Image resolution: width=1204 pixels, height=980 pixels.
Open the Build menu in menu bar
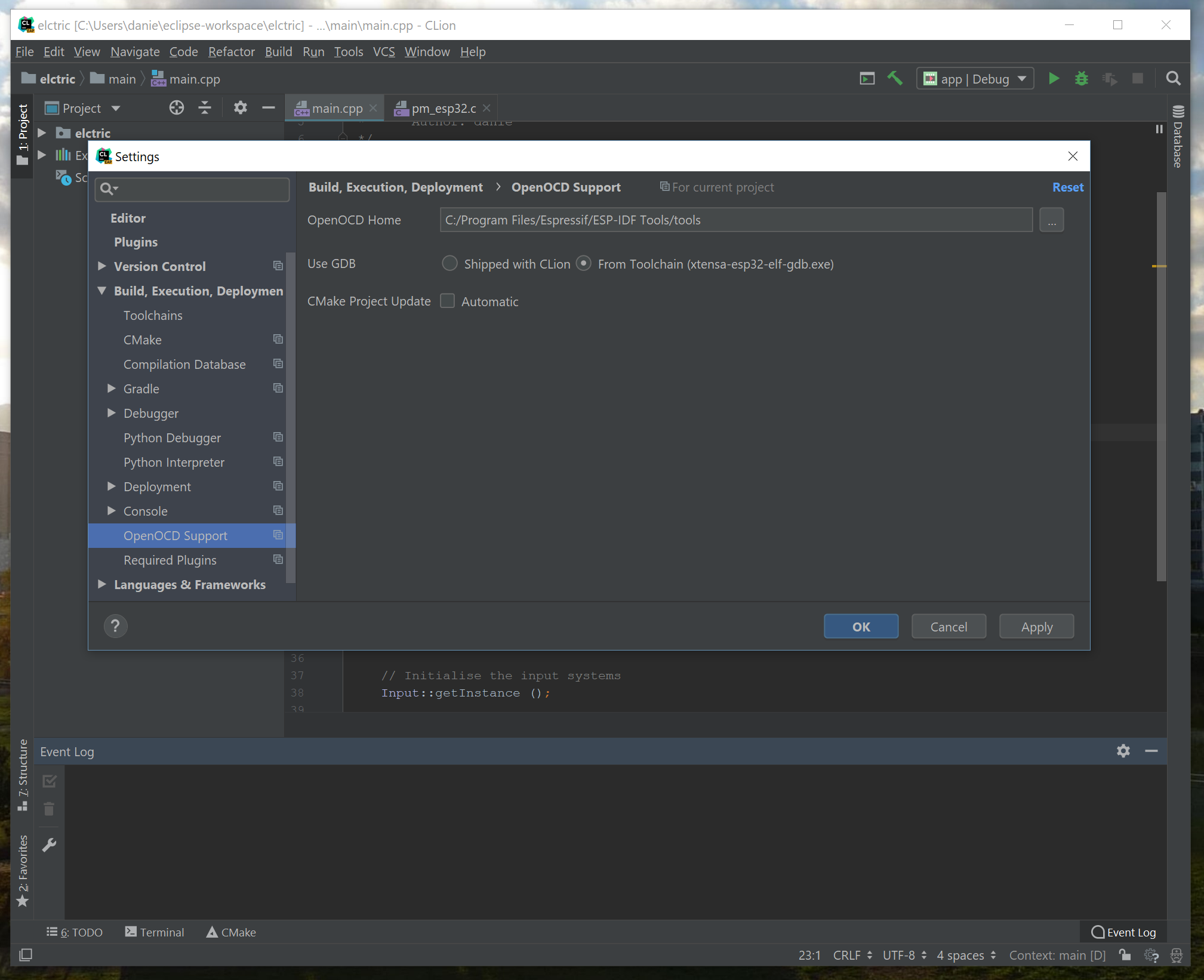[x=276, y=51]
